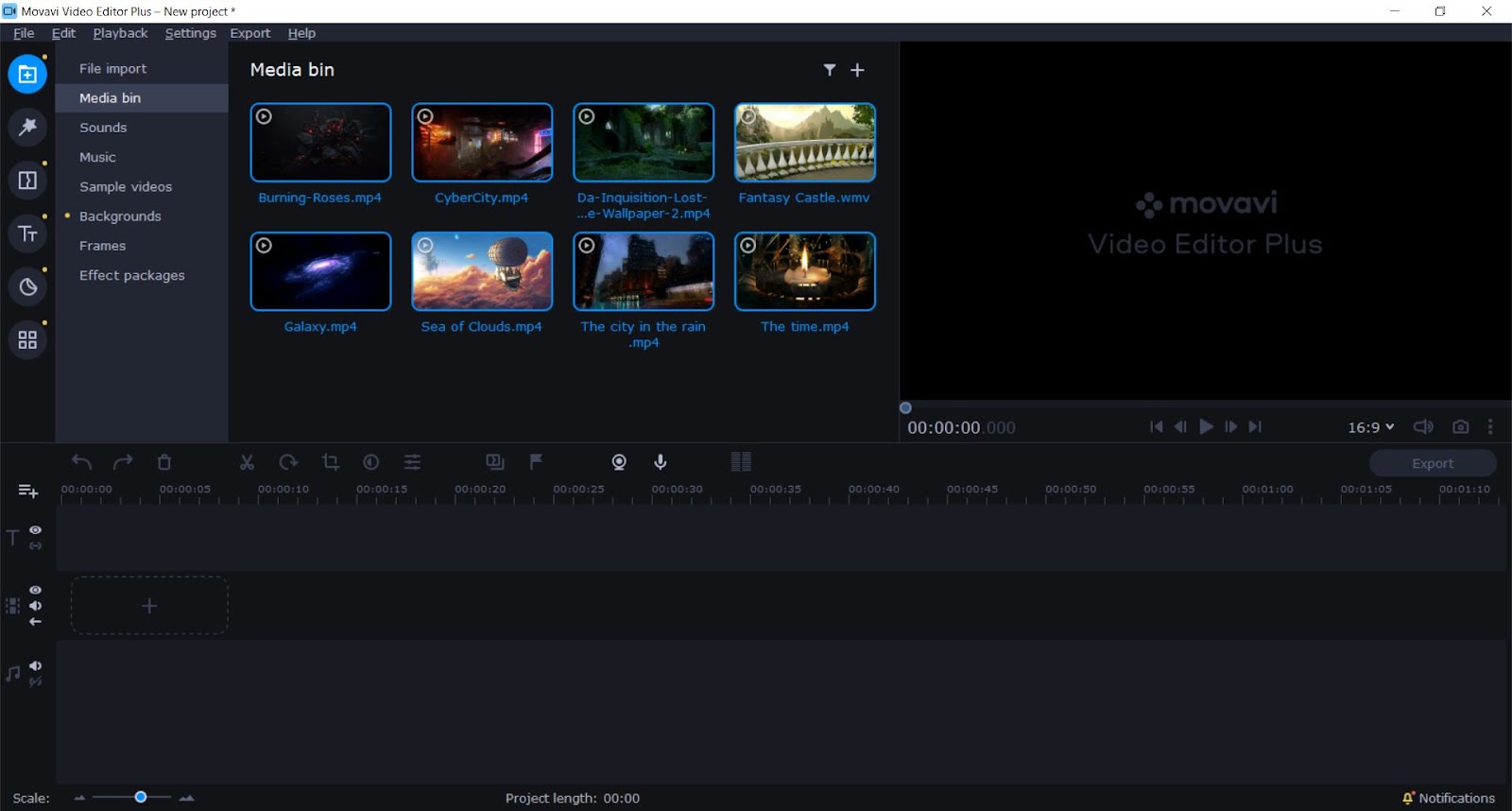Add media with the plus icon
Screen dimensions: 1512x811
[857, 70]
